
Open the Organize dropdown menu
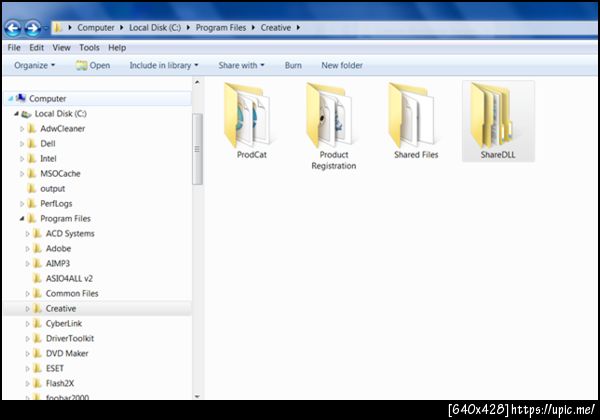click(34, 65)
